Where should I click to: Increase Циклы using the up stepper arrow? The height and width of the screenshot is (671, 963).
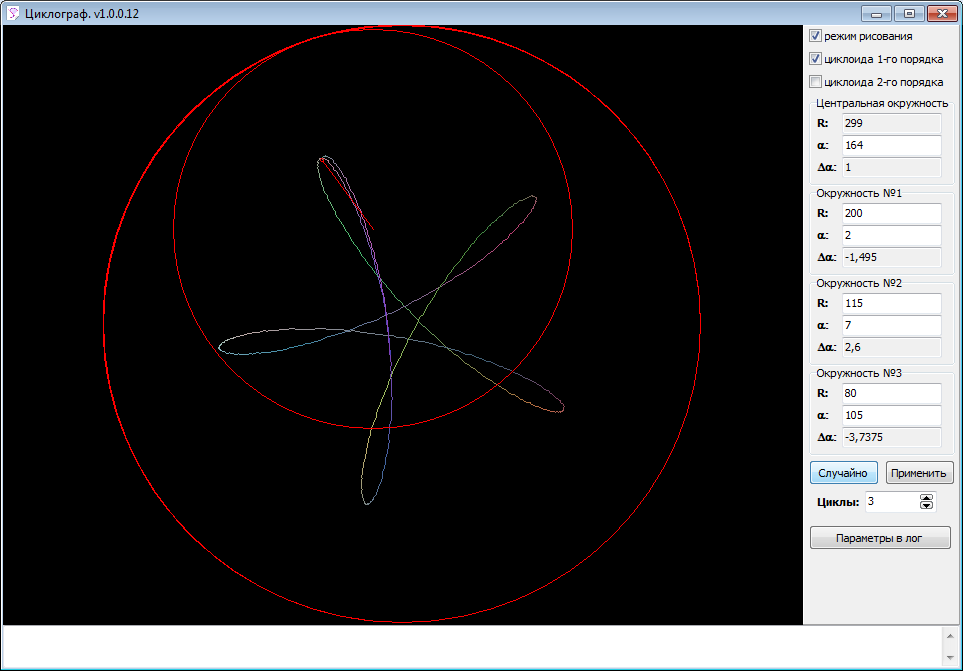pos(926,497)
